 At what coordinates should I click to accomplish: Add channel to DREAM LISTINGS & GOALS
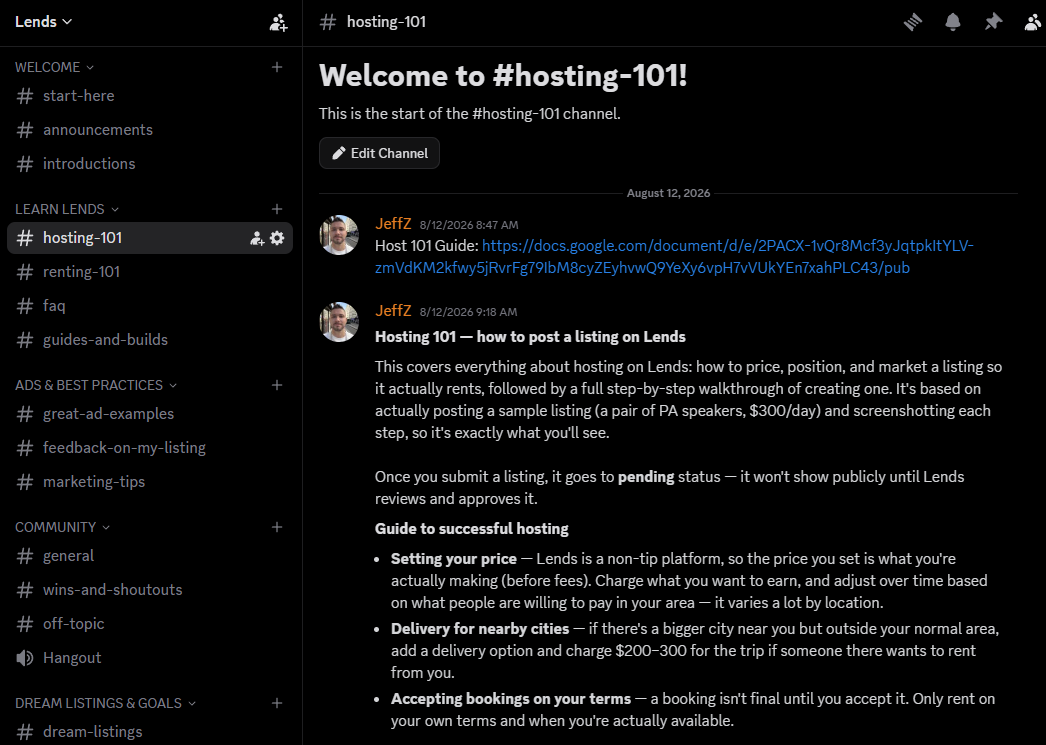click(x=277, y=703)
